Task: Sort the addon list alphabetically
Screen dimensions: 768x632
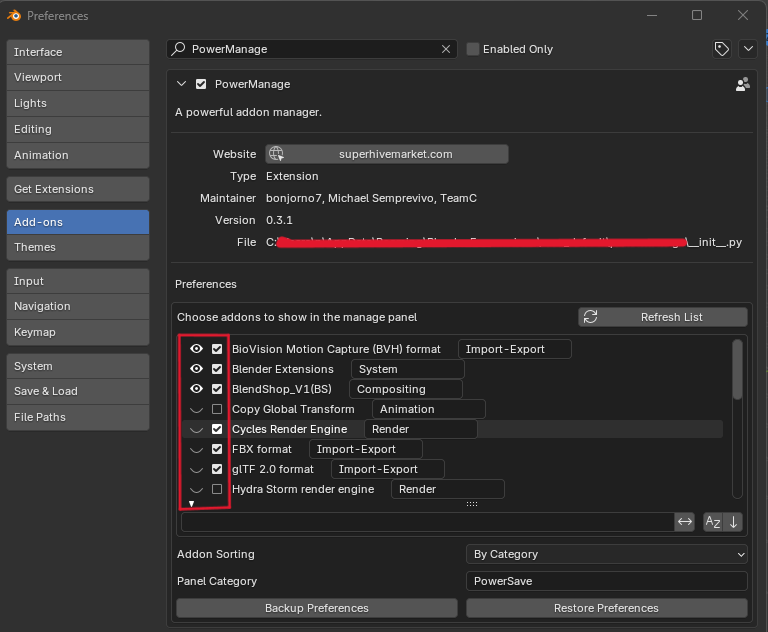Action: (713, 522)
